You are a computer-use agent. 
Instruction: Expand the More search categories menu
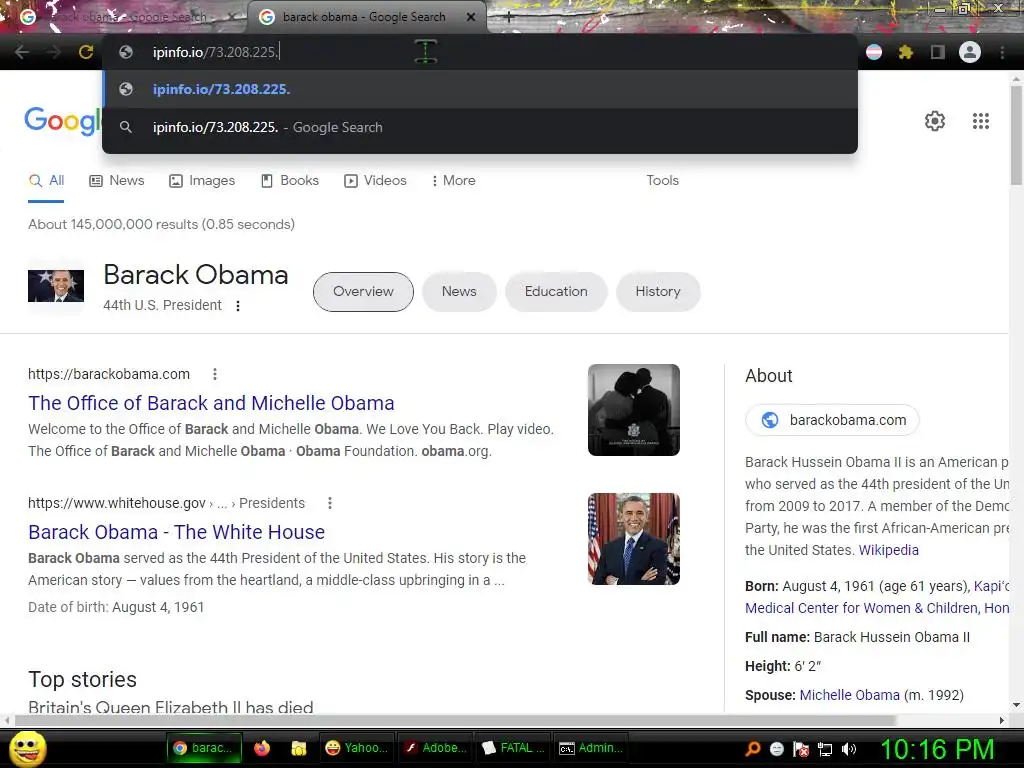click(x=453, y=181)
